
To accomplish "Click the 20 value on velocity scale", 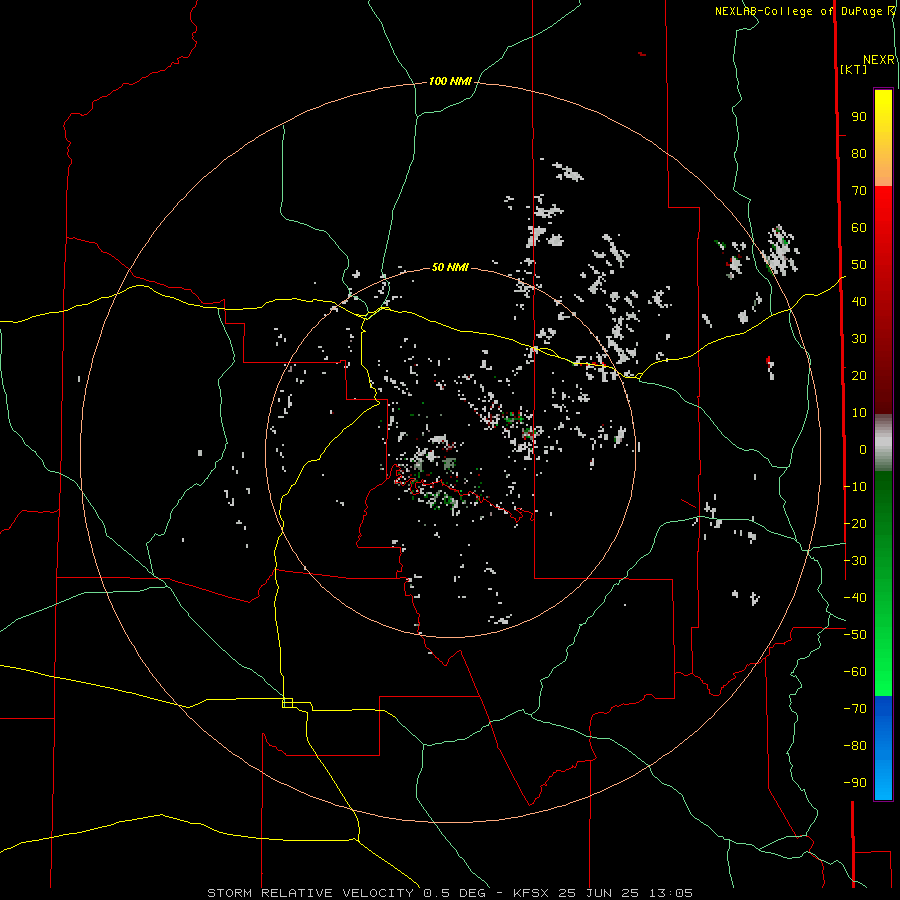I will [859, 375].
